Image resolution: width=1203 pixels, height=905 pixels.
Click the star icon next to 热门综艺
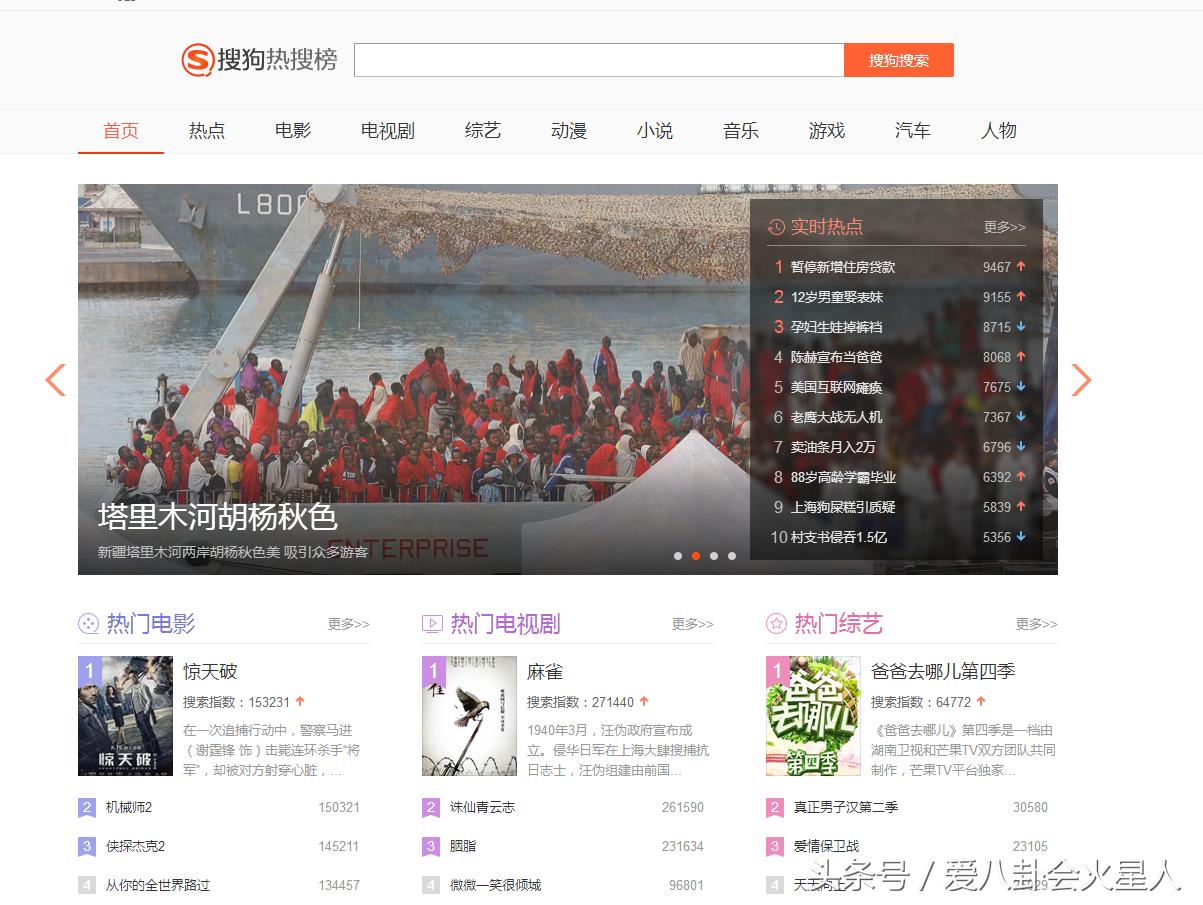pos(776,623)
